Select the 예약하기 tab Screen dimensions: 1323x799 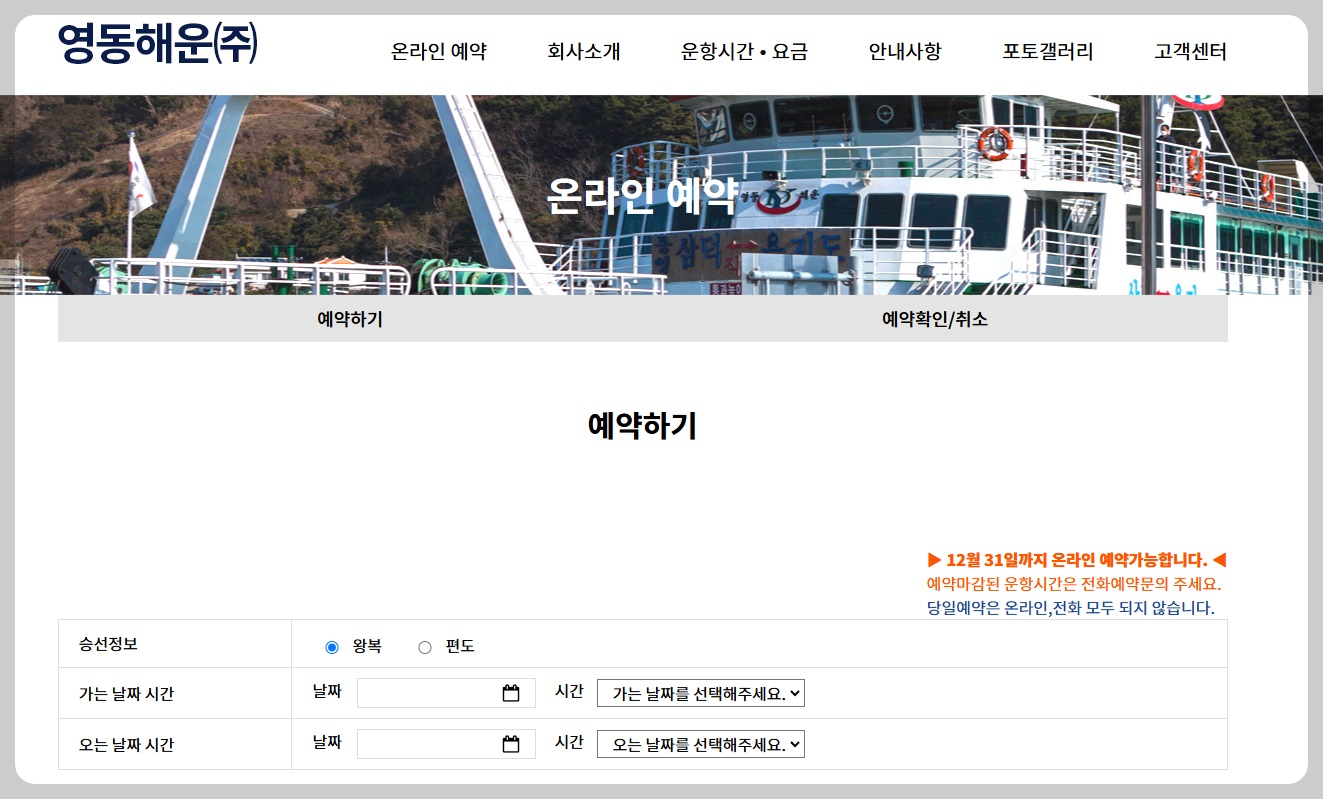tap(348, 318)
